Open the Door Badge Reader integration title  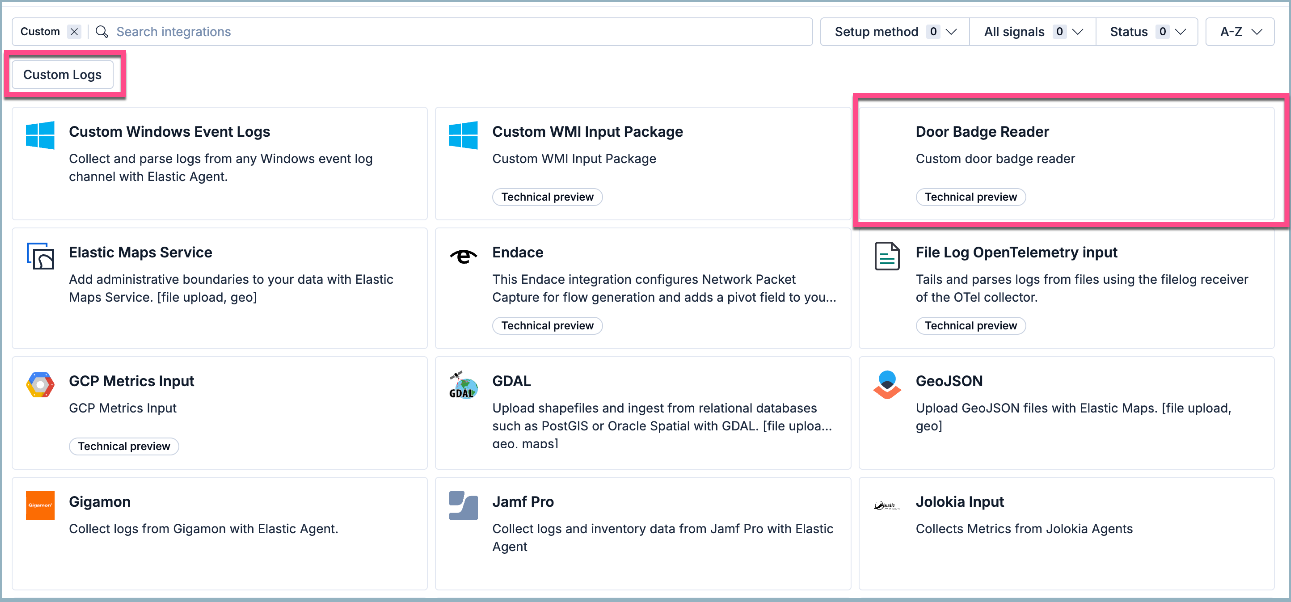point(983,132)
